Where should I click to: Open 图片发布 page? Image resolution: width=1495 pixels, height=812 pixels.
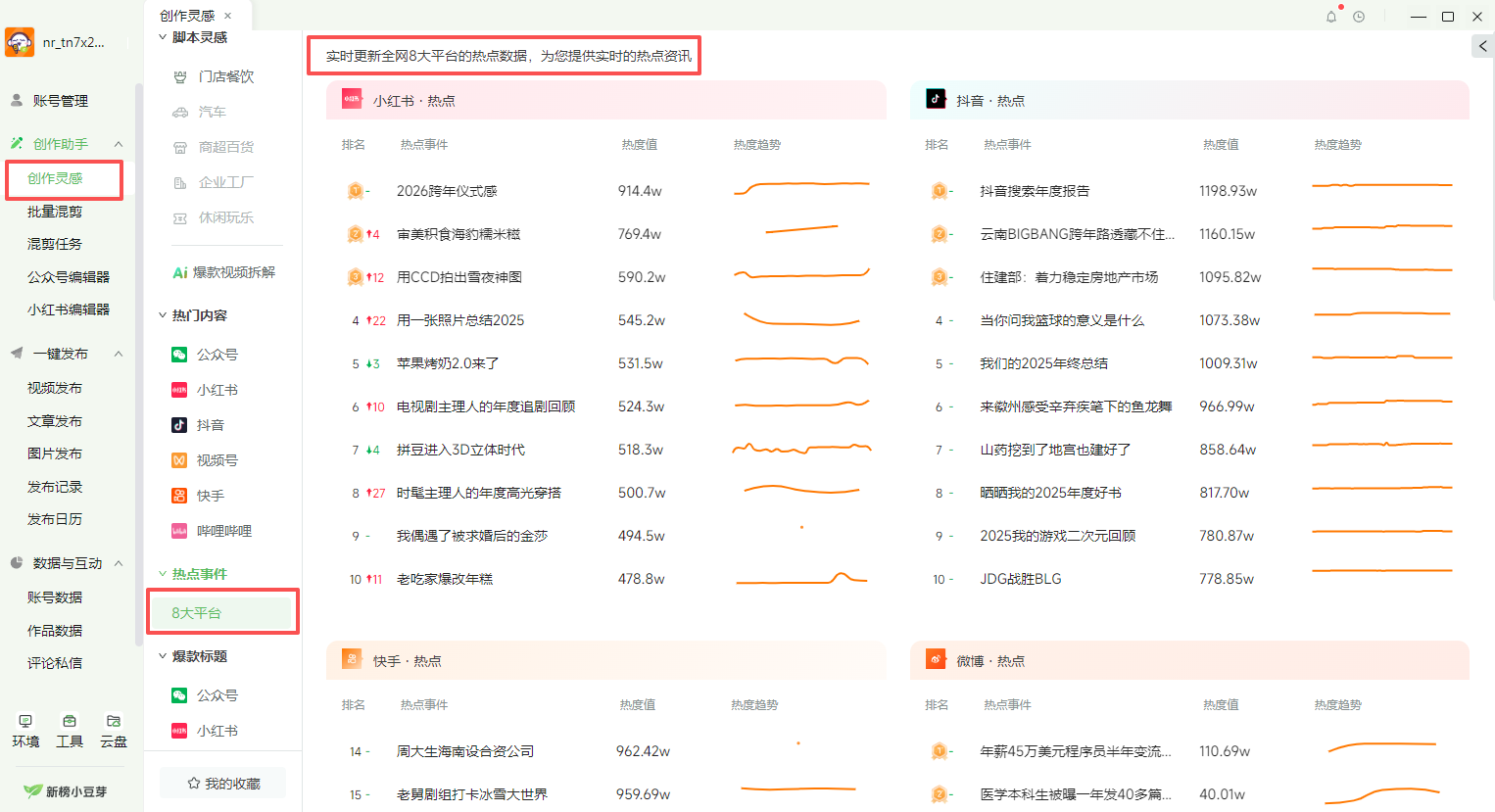(55, 454)
